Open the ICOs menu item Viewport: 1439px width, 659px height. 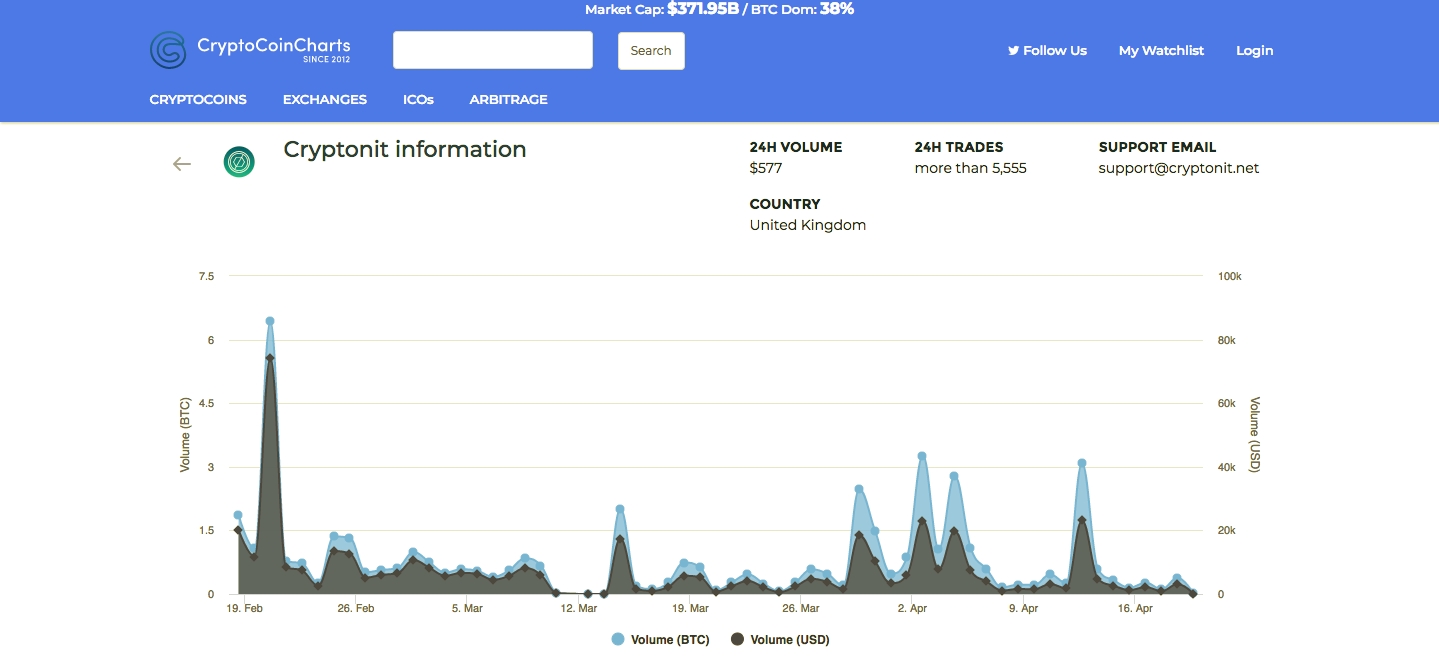pos(418,99)
